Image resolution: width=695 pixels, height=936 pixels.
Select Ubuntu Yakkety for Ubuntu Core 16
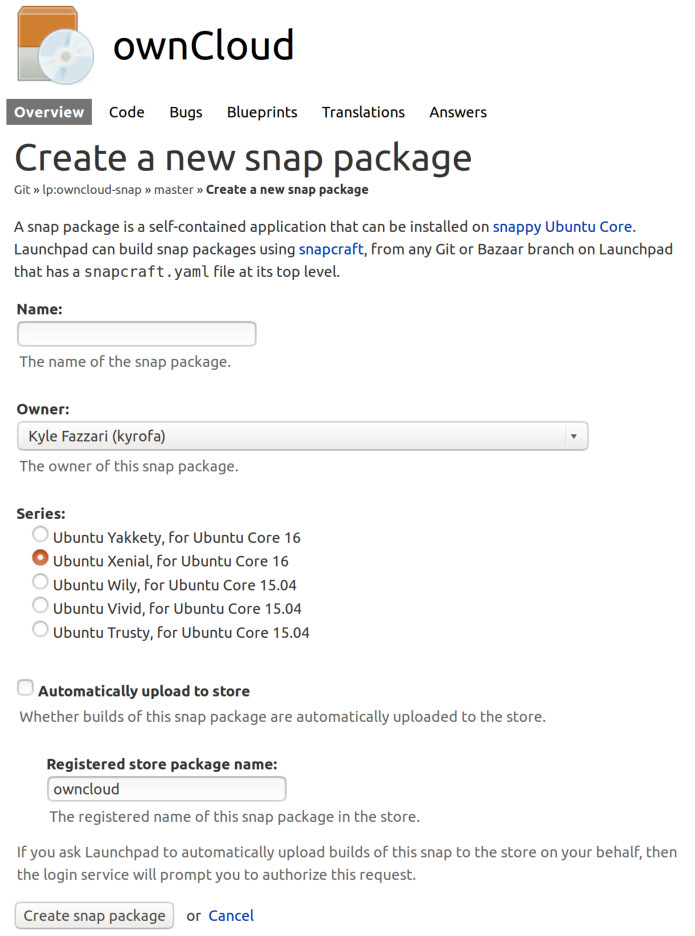(40, 534)
